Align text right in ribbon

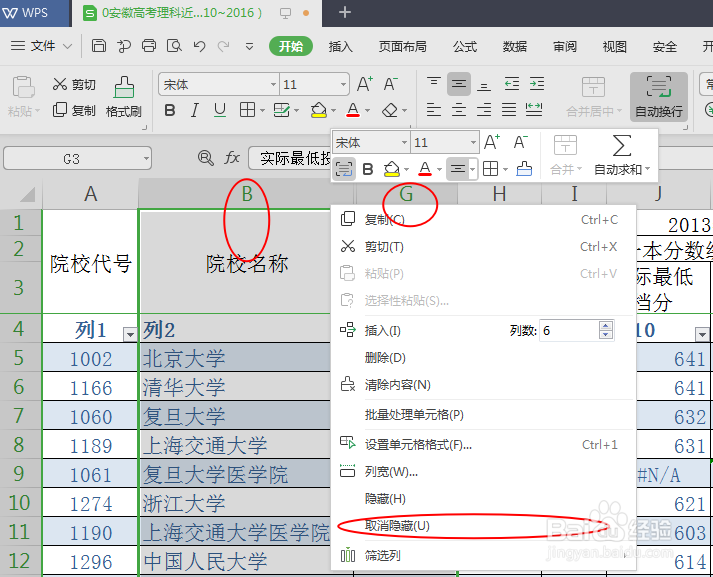[484, 110]
